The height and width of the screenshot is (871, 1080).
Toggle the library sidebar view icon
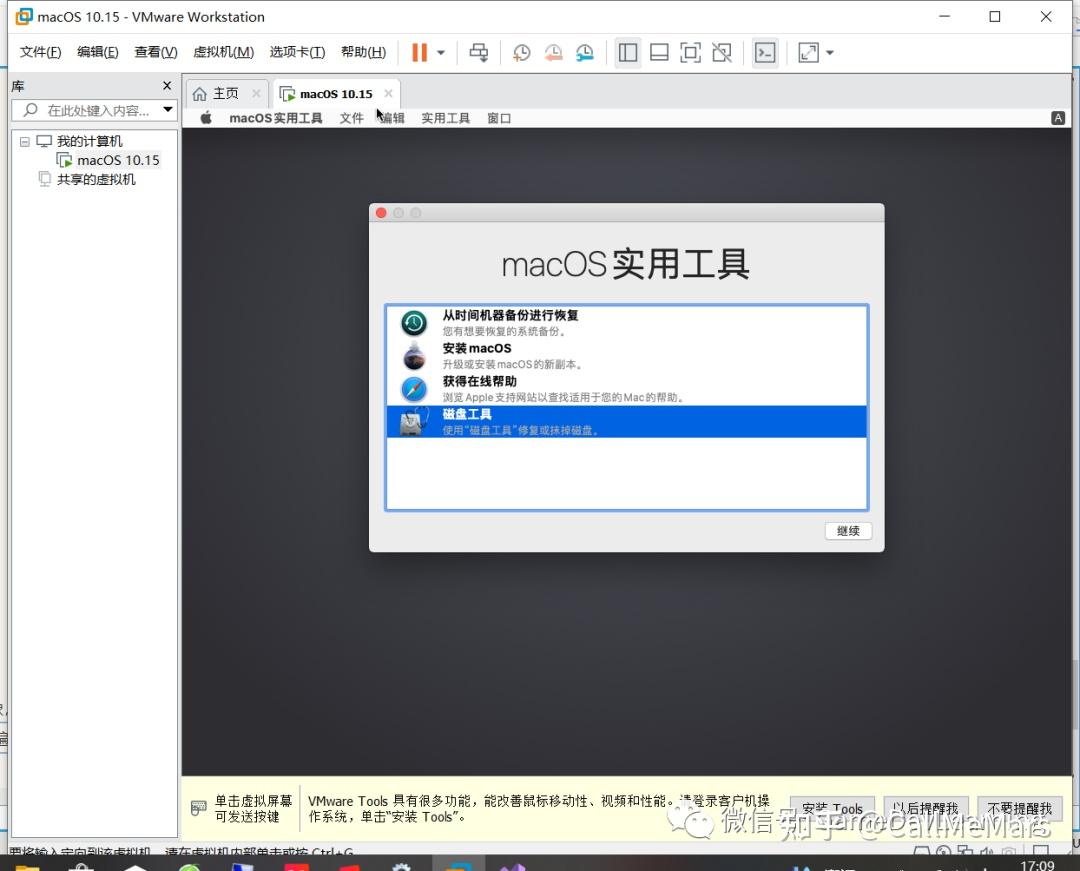coord(627,52)
